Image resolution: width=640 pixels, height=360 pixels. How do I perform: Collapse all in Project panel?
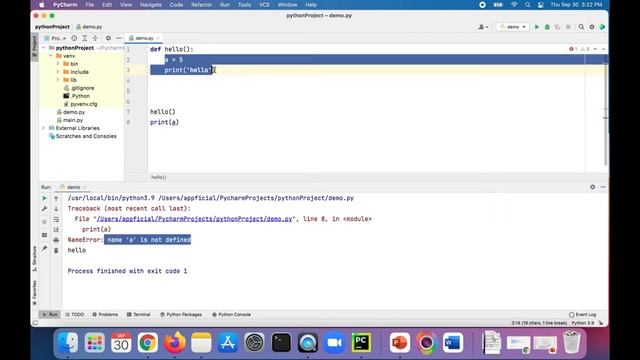95,38
